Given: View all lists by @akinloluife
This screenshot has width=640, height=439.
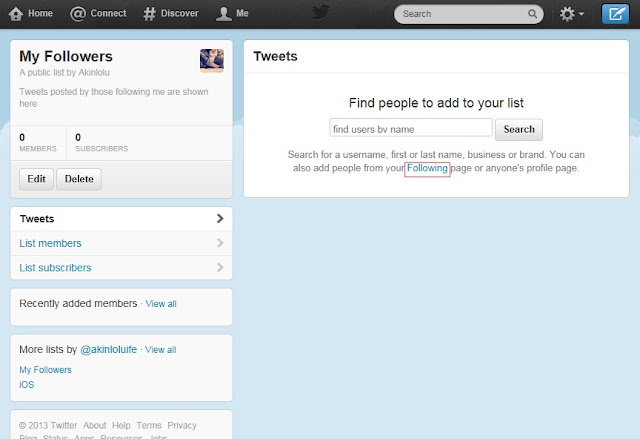Looking at the screenshot, I should pos(160,350).
